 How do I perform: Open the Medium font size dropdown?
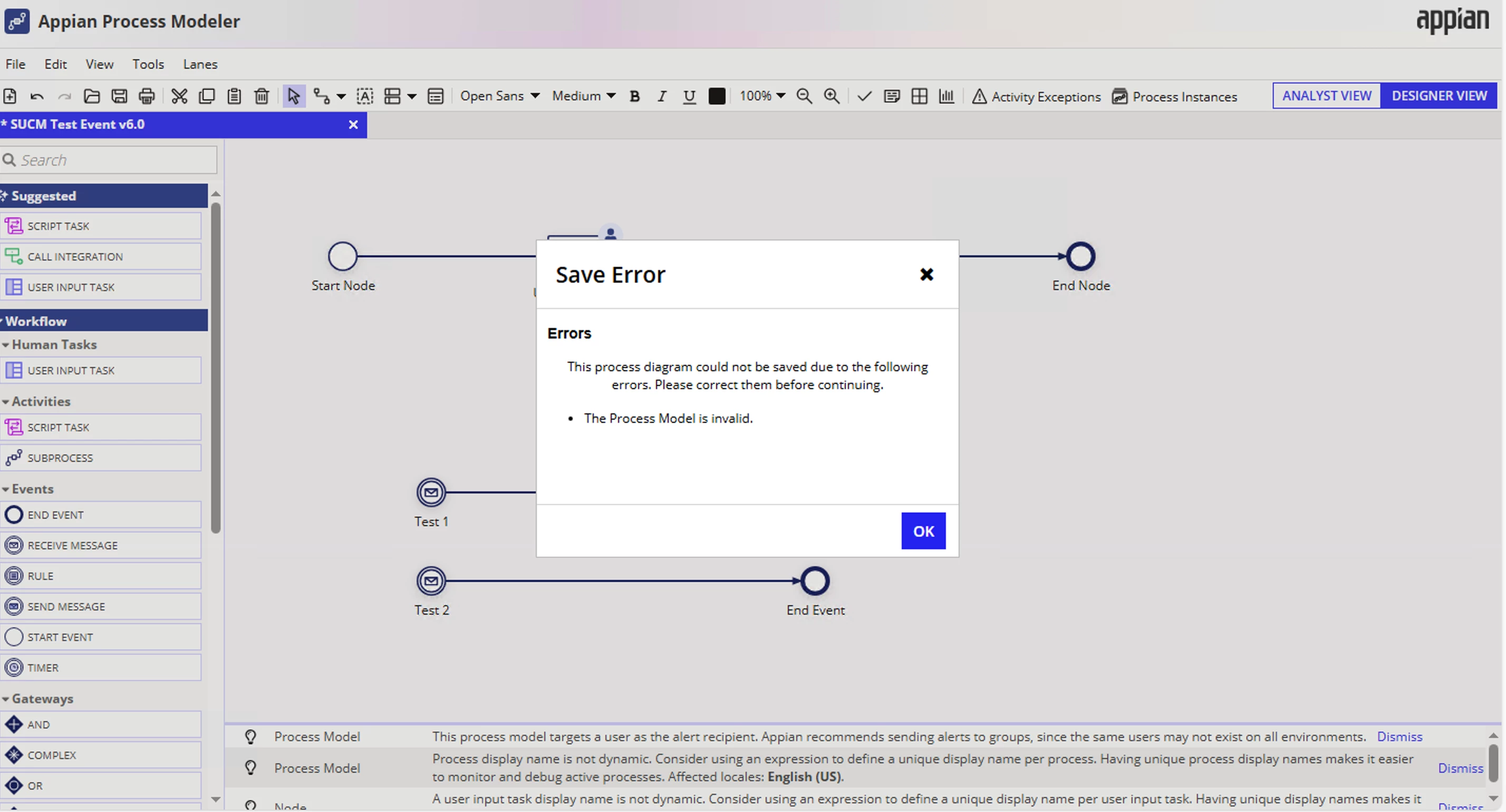[583, 96]
